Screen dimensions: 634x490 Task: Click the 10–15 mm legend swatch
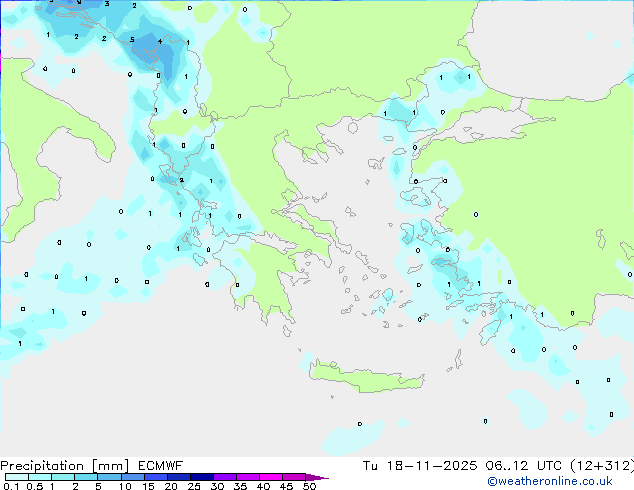pyautogui.click(x=133, y=477)
